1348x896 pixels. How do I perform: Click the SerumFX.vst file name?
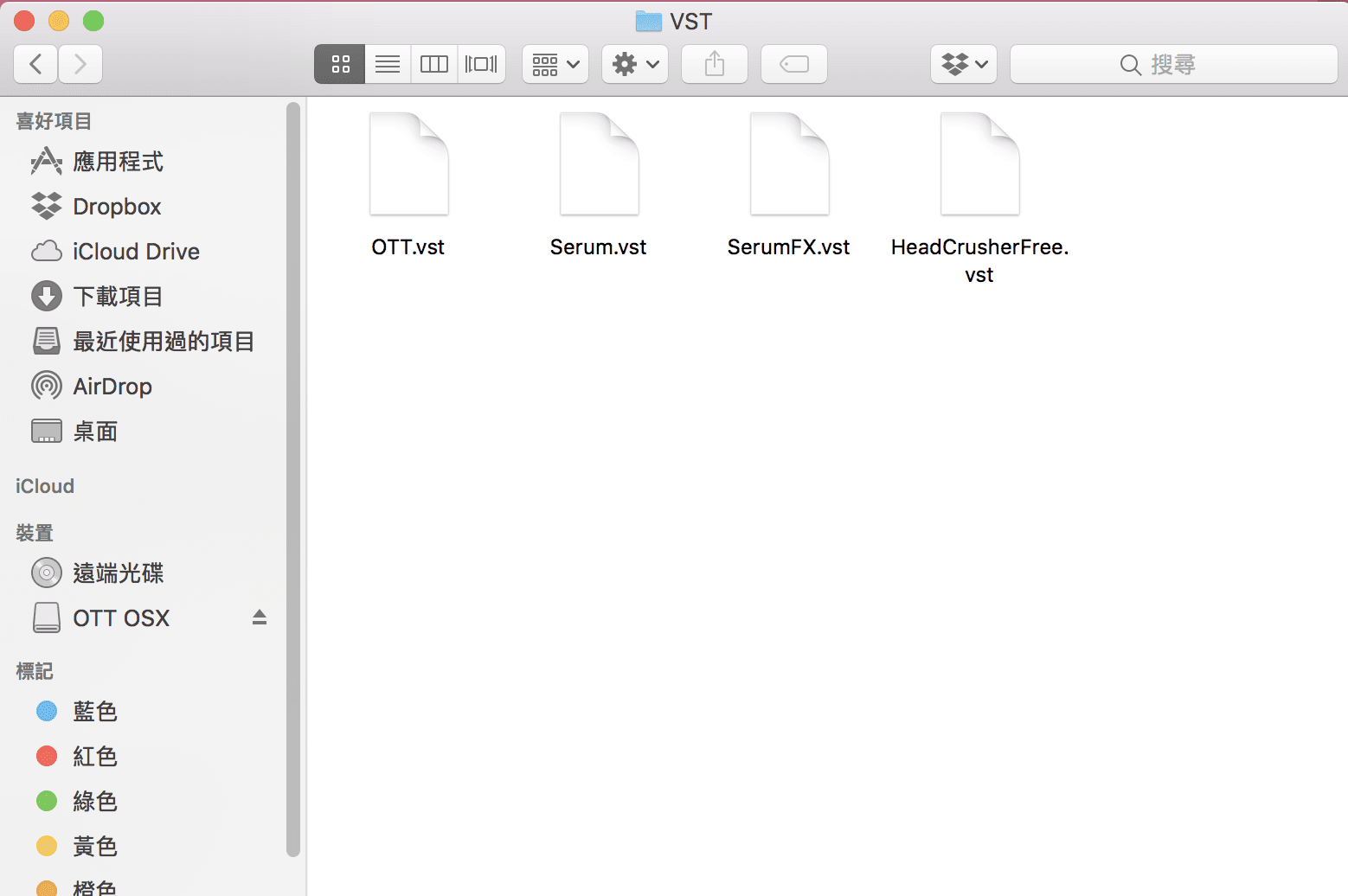(x=789, y=247)
